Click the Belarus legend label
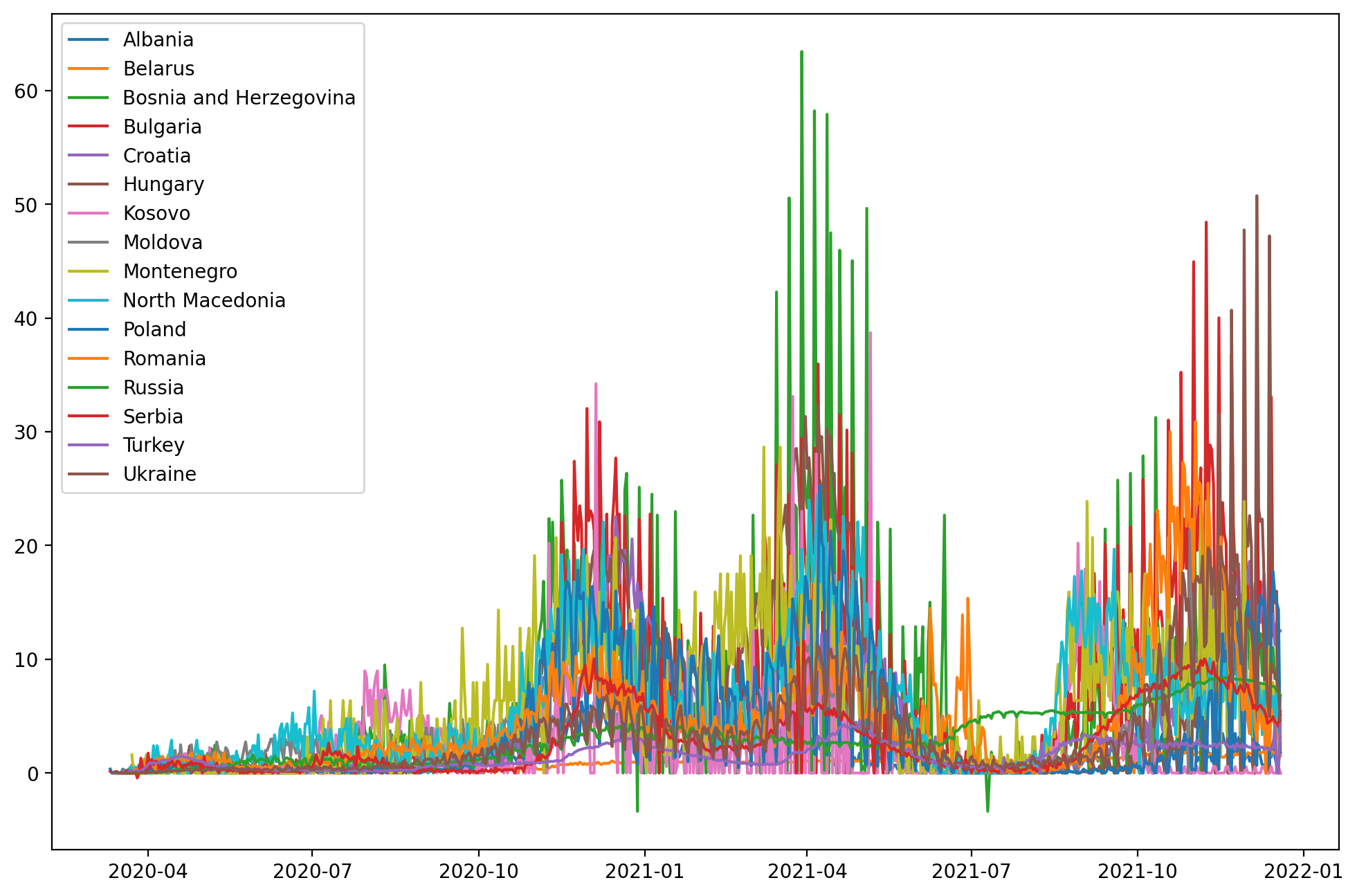The width and height of the screenshot is (1357, 896). click(159, 69)
